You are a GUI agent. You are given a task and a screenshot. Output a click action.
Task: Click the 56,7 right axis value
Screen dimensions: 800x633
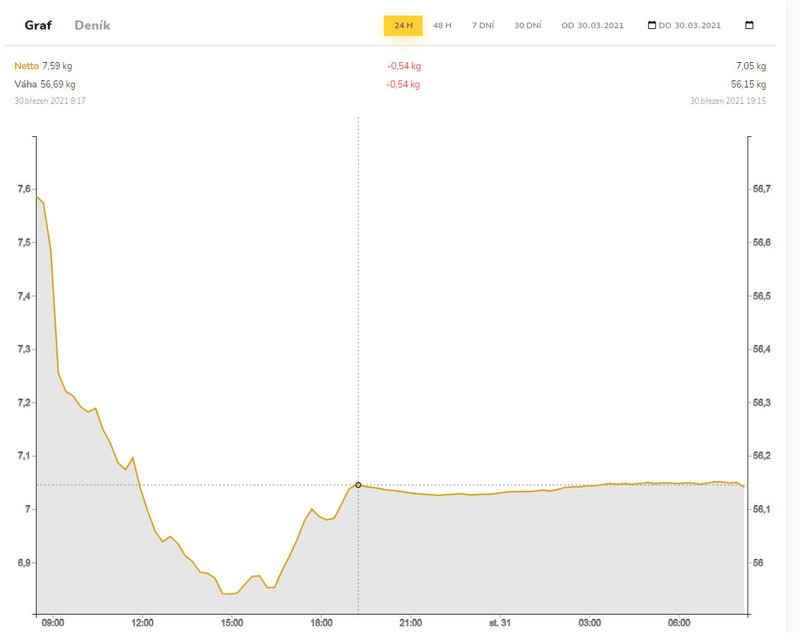point(762,189)
